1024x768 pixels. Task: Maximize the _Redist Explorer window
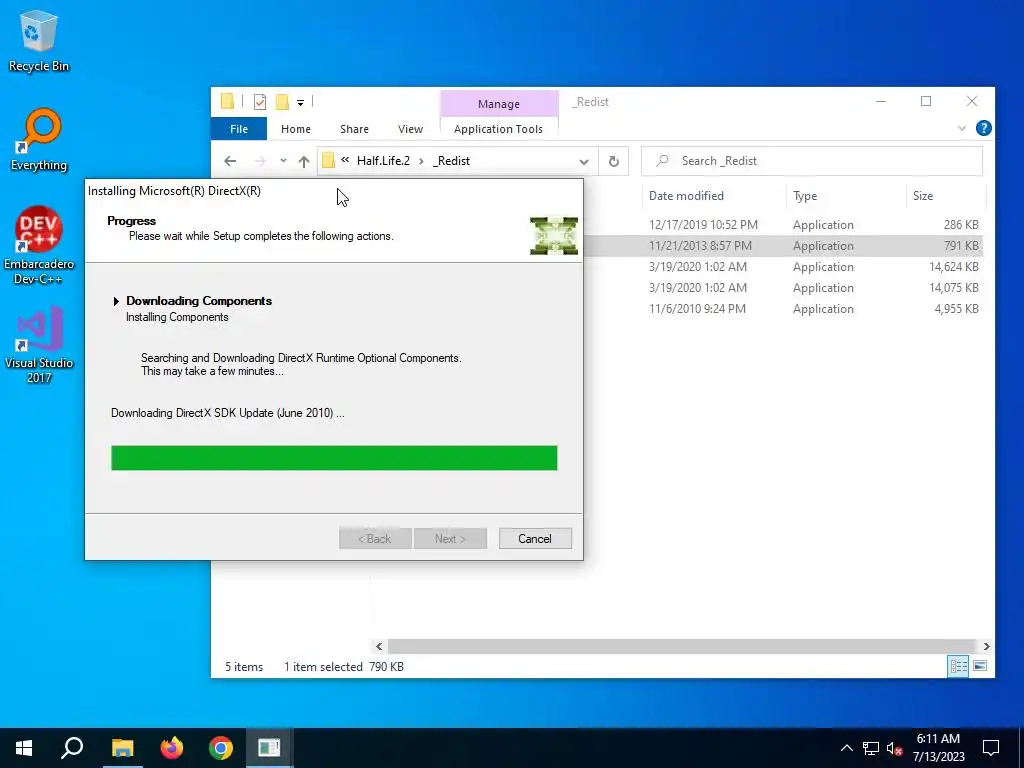925,101
